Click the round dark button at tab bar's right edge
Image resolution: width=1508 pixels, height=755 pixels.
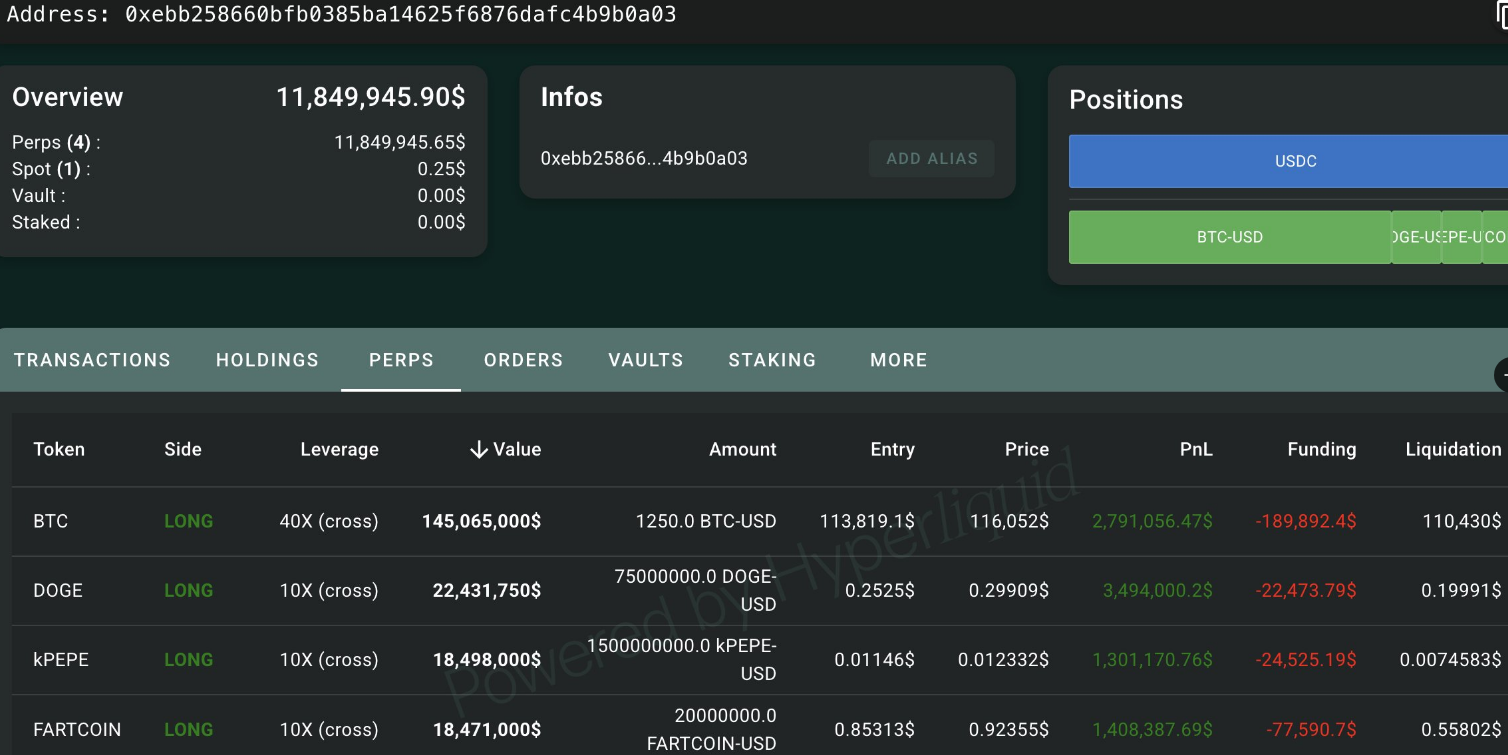(1502, 375)
